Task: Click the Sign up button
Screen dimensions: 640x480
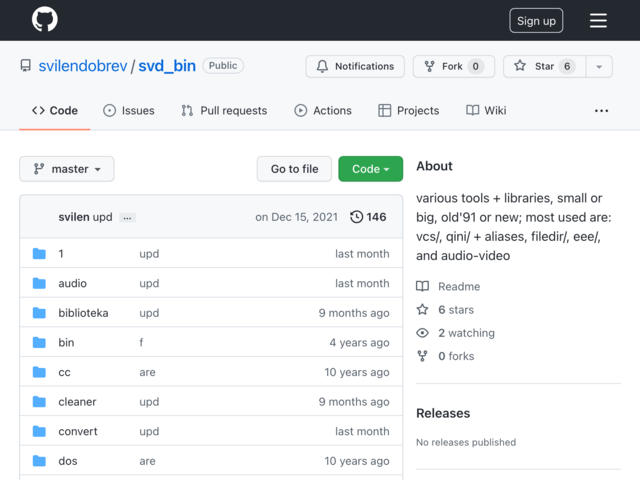Action: pyautogui.click(x=536, y=20)
